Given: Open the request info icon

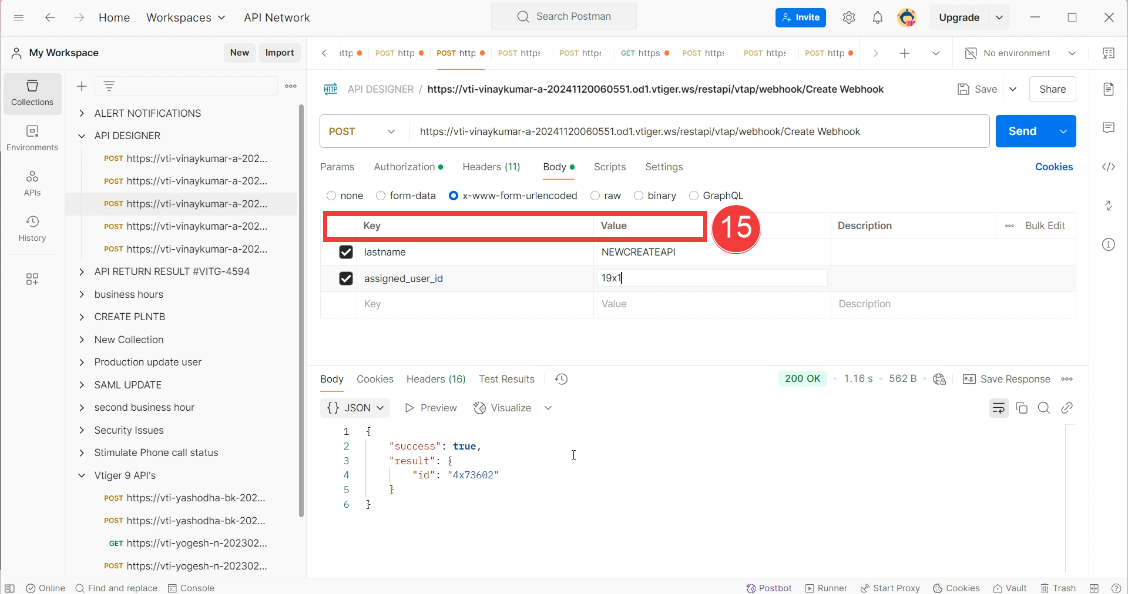Looking at the screenshot, I should (x=1108, y=244).
